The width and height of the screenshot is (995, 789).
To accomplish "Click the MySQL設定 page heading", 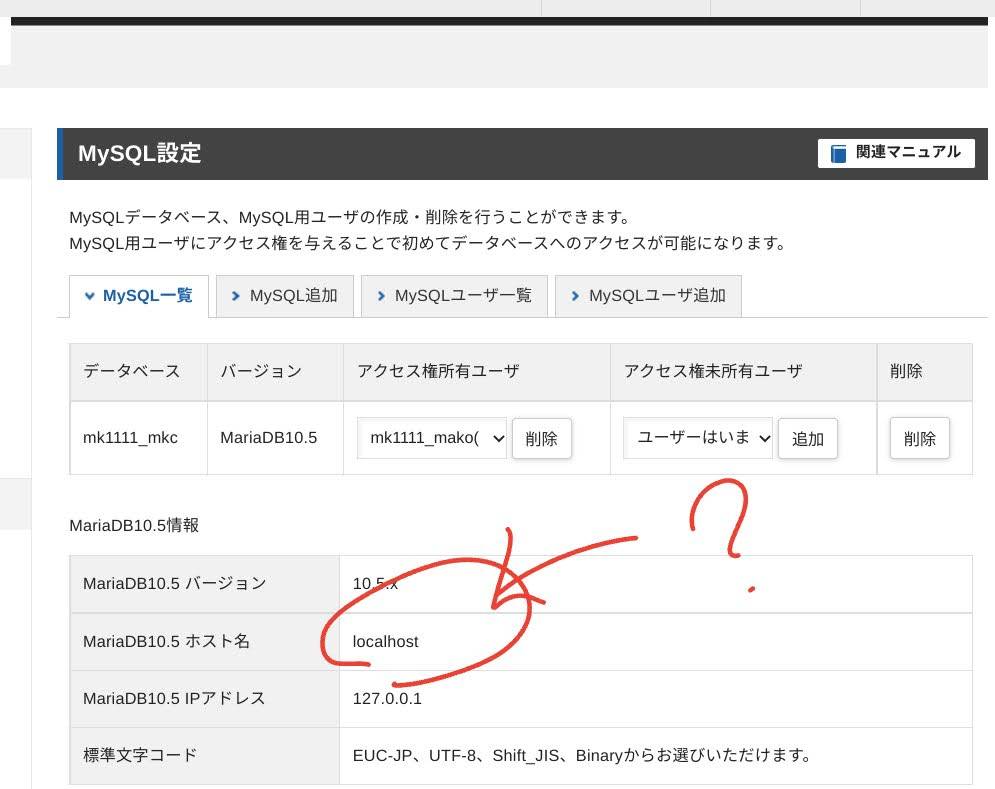I will pyautogui.click(x=139, y=154).
